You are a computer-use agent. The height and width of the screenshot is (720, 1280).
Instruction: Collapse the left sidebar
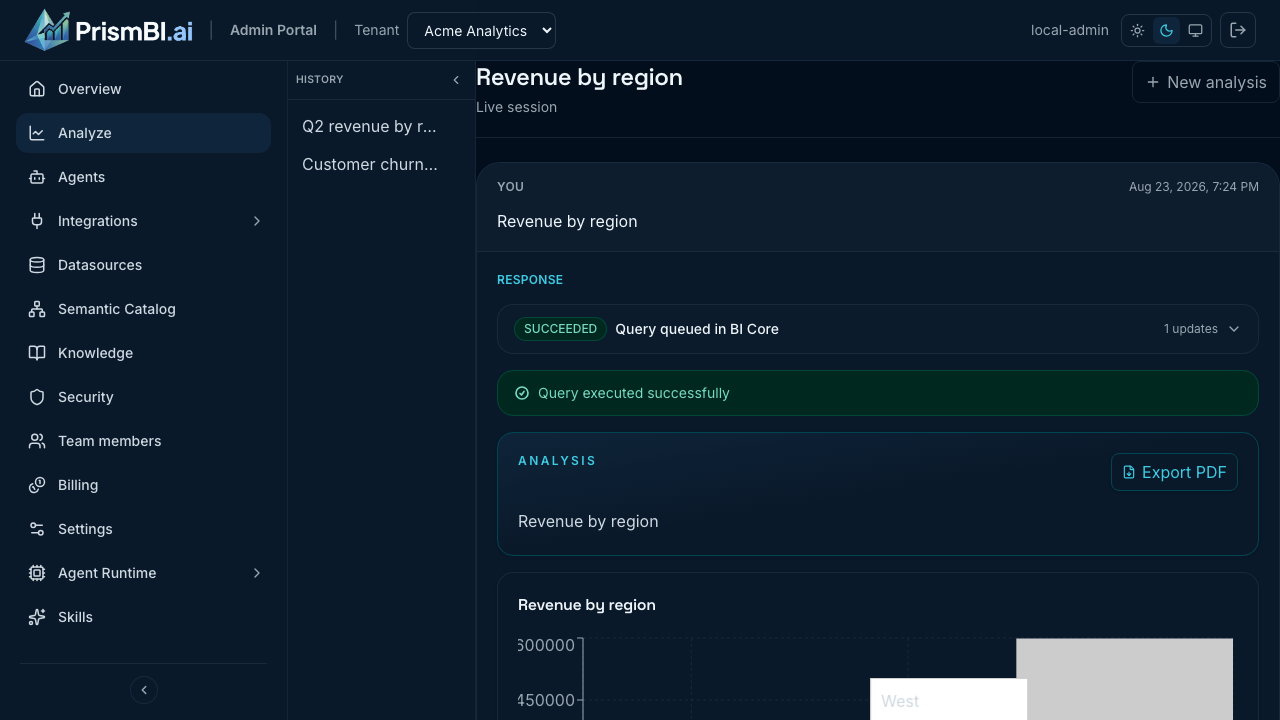tap(144, 690)
